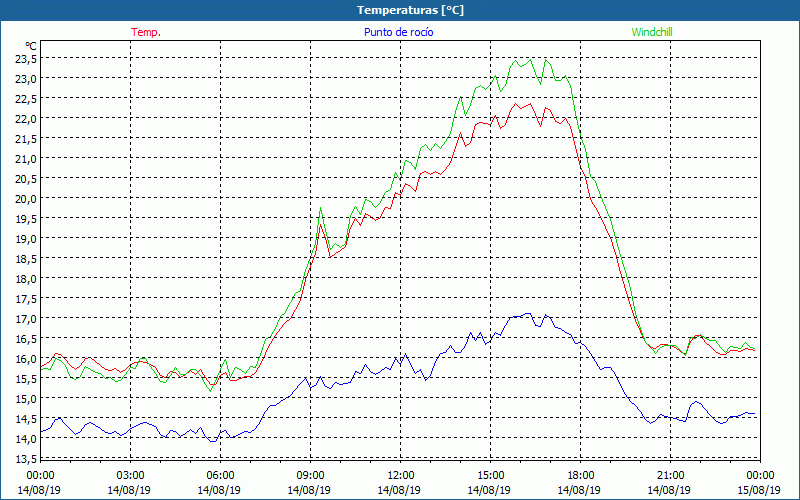Click the 19,5 y-axis value

[x=26, y=218]
